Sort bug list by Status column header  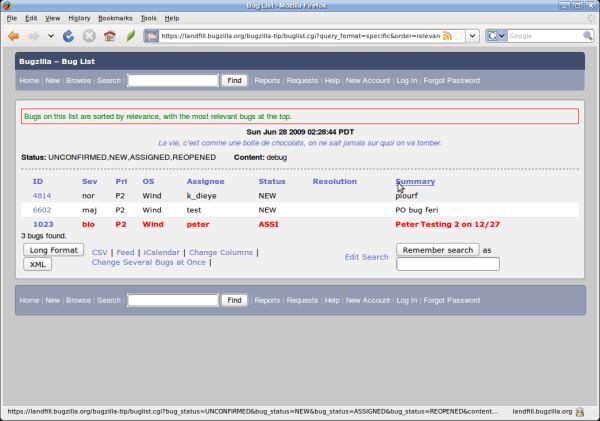(272, 181)
